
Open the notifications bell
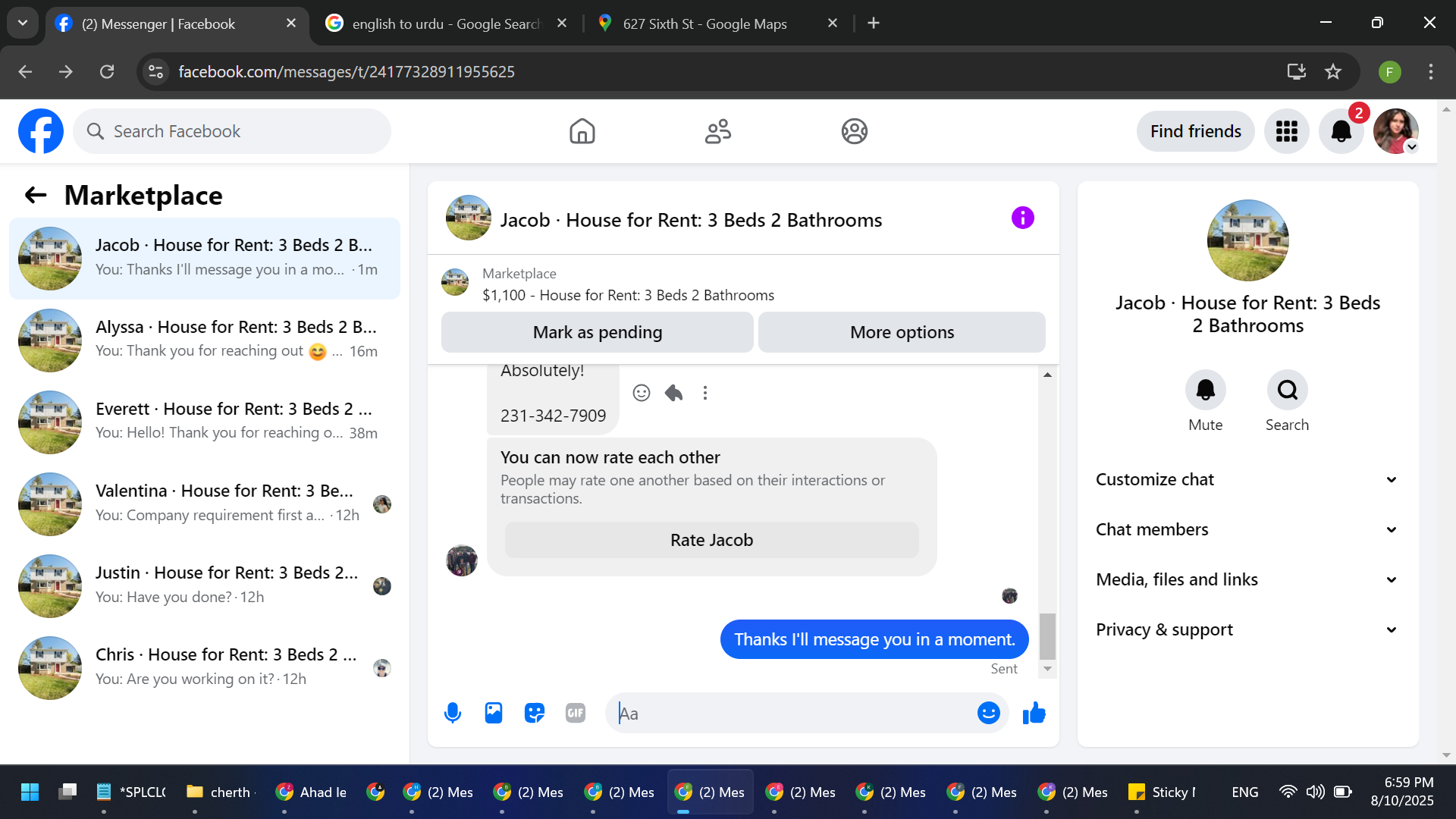click(1341, 131)
